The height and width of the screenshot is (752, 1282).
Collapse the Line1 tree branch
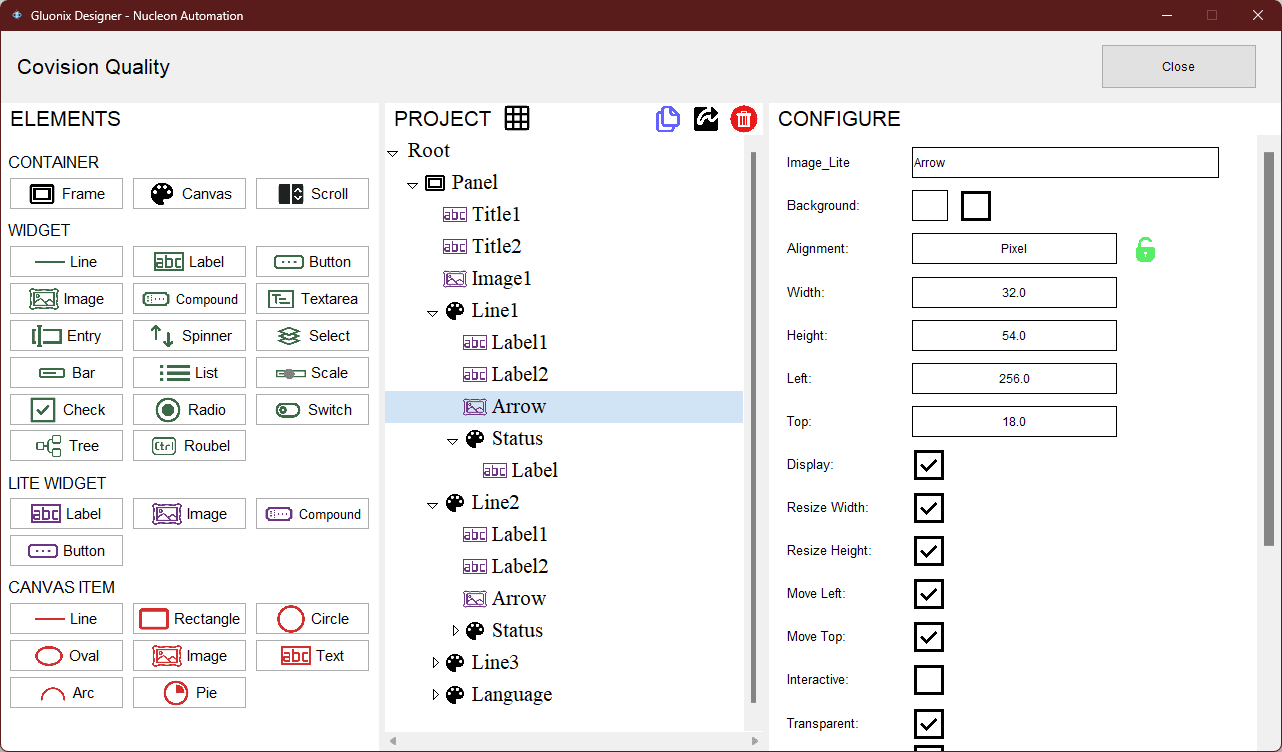pos(433,310)
